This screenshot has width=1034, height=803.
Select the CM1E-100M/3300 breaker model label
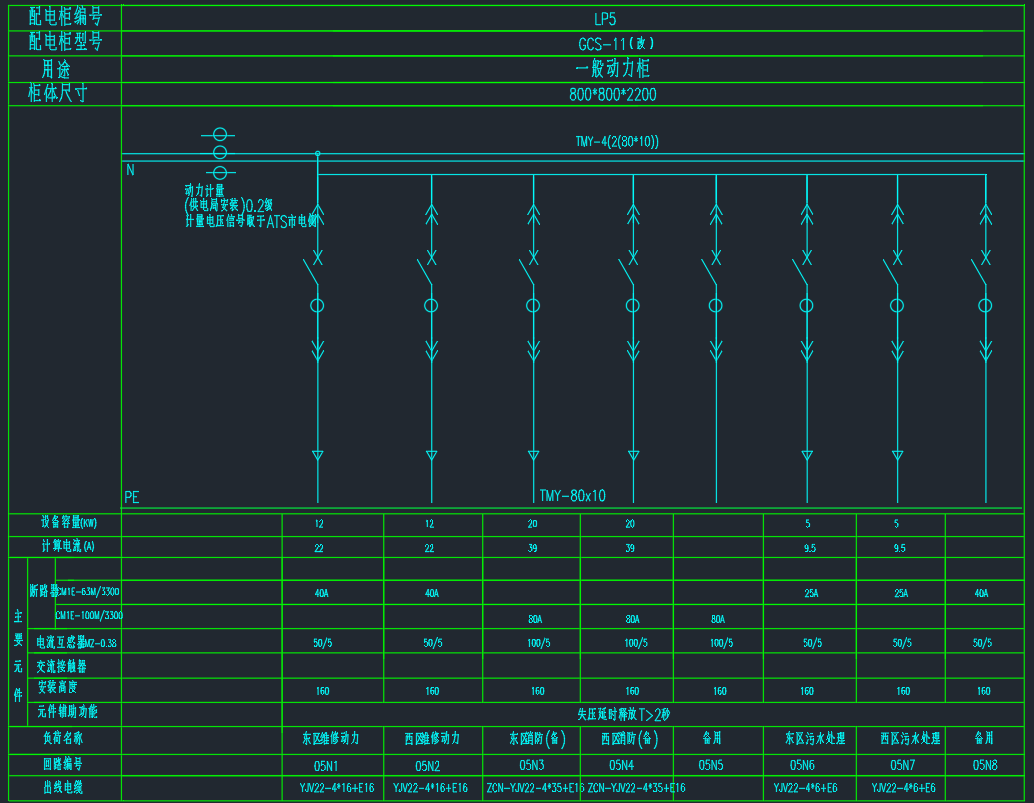pyautogui.click(x=90, y=615)
